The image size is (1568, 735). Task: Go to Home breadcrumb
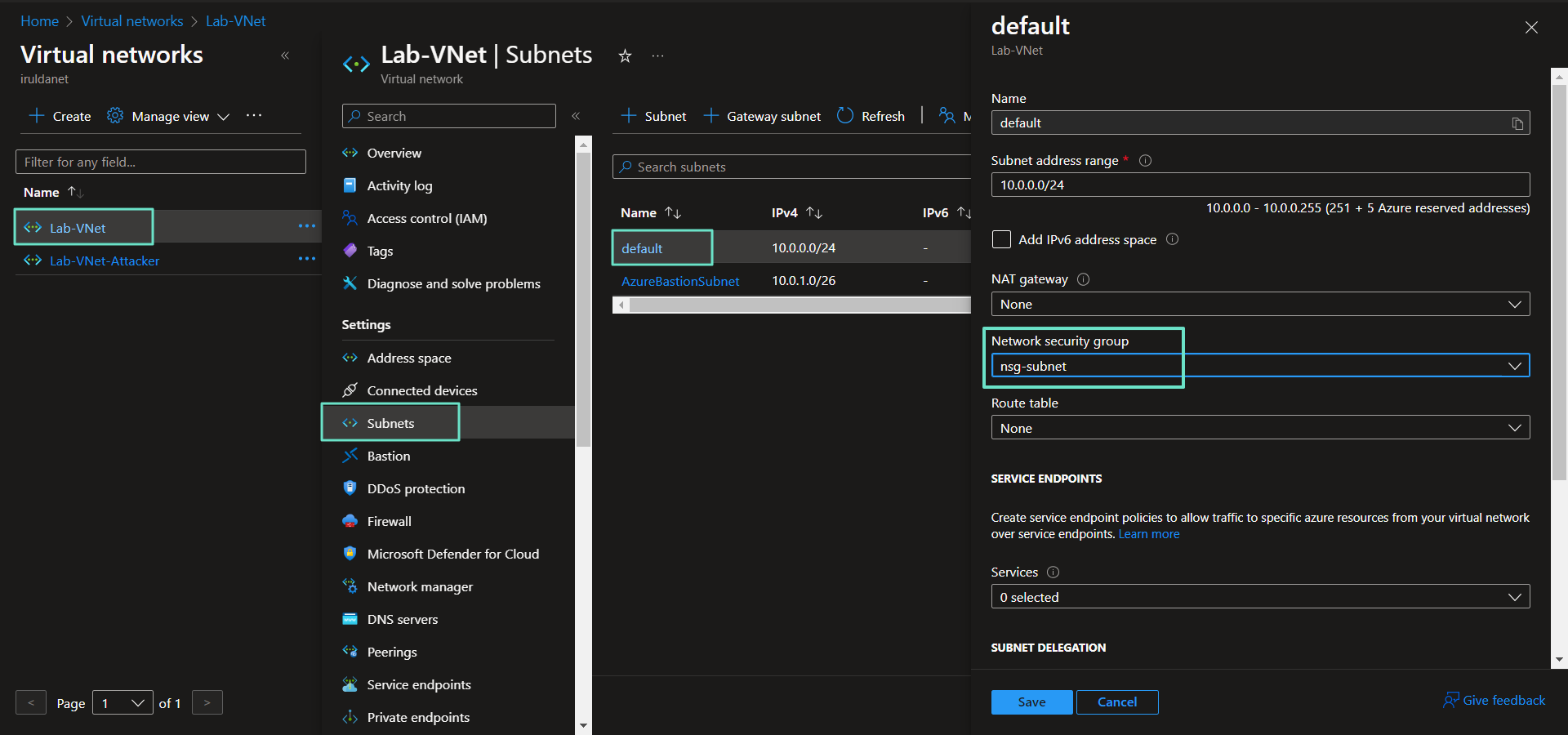(39, 21)
